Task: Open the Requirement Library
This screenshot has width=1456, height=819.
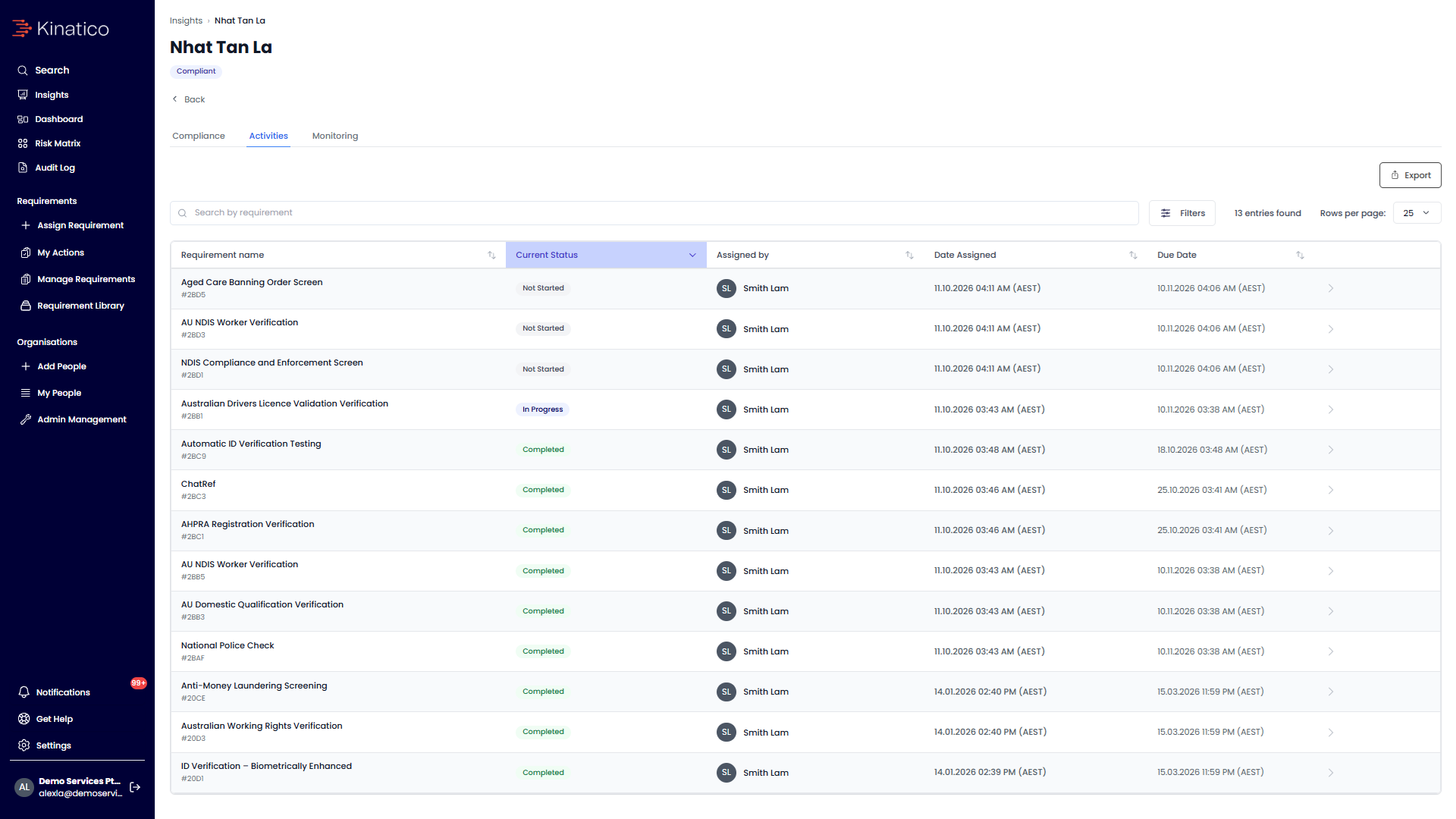Action: (x=72, y=306)
